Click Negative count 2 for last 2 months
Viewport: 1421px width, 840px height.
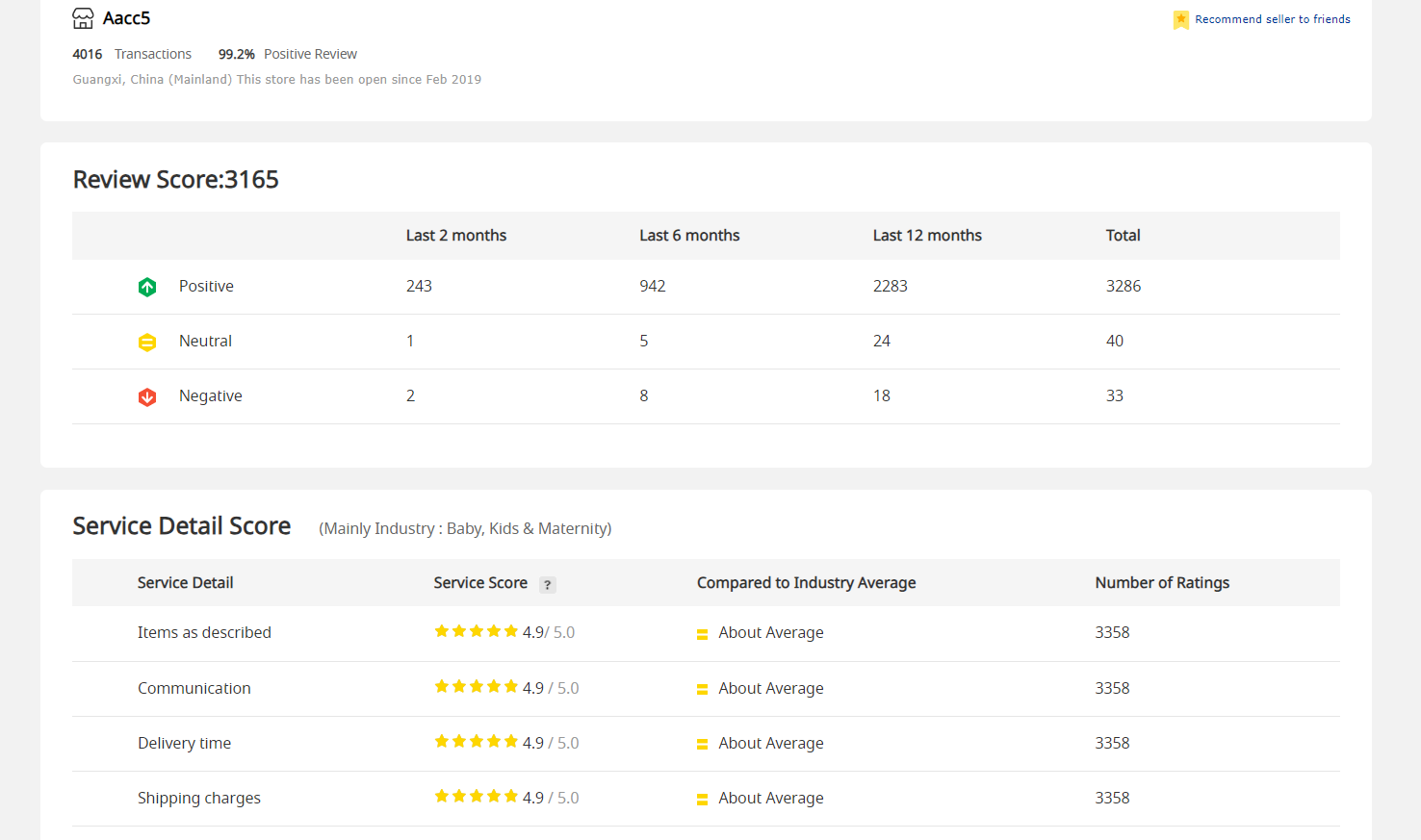[x=410, y=396]
